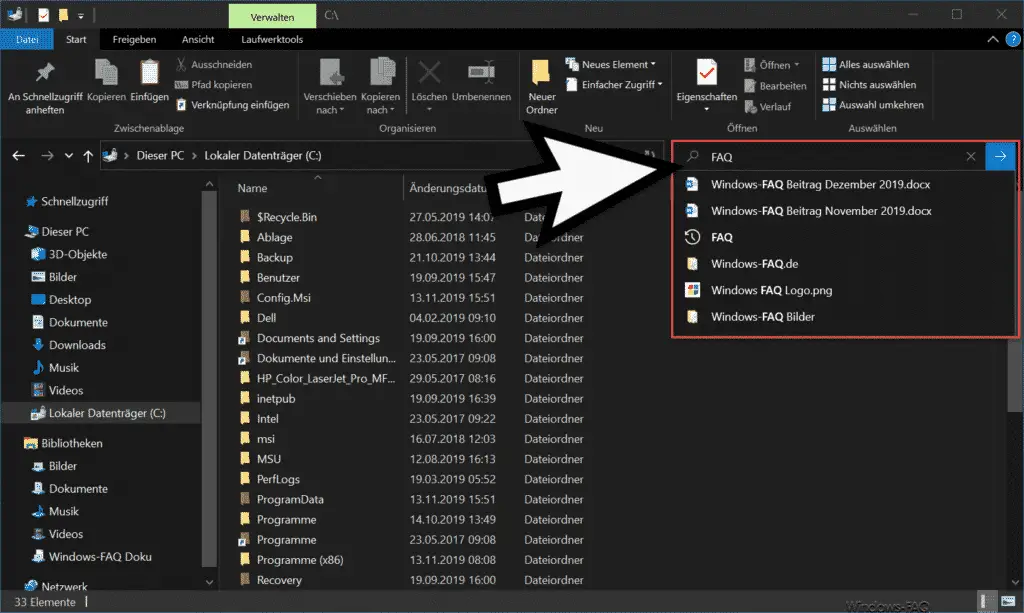Select Windows-FAQ Beitrag Dezember 2019.docx suggestion
This screenshot has width=1024, height=613.
[844, 185]
